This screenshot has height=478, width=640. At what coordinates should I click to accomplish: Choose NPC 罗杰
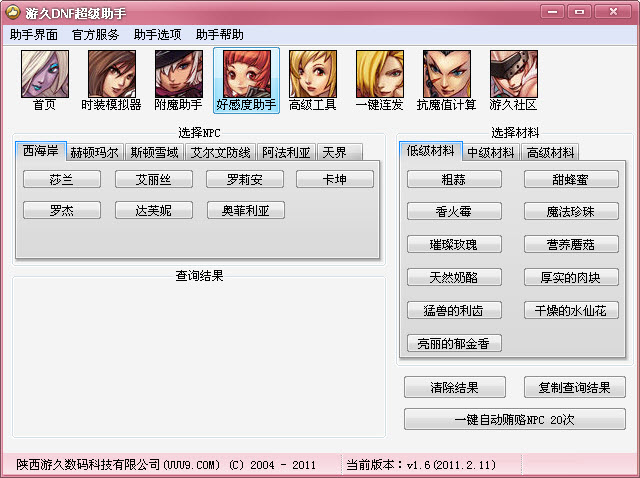[62, 210]
